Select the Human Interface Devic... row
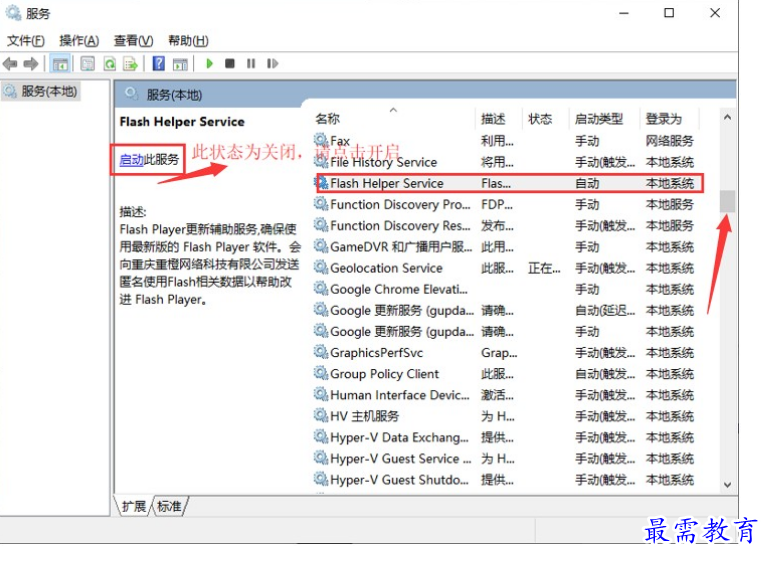 click(506, 395)
